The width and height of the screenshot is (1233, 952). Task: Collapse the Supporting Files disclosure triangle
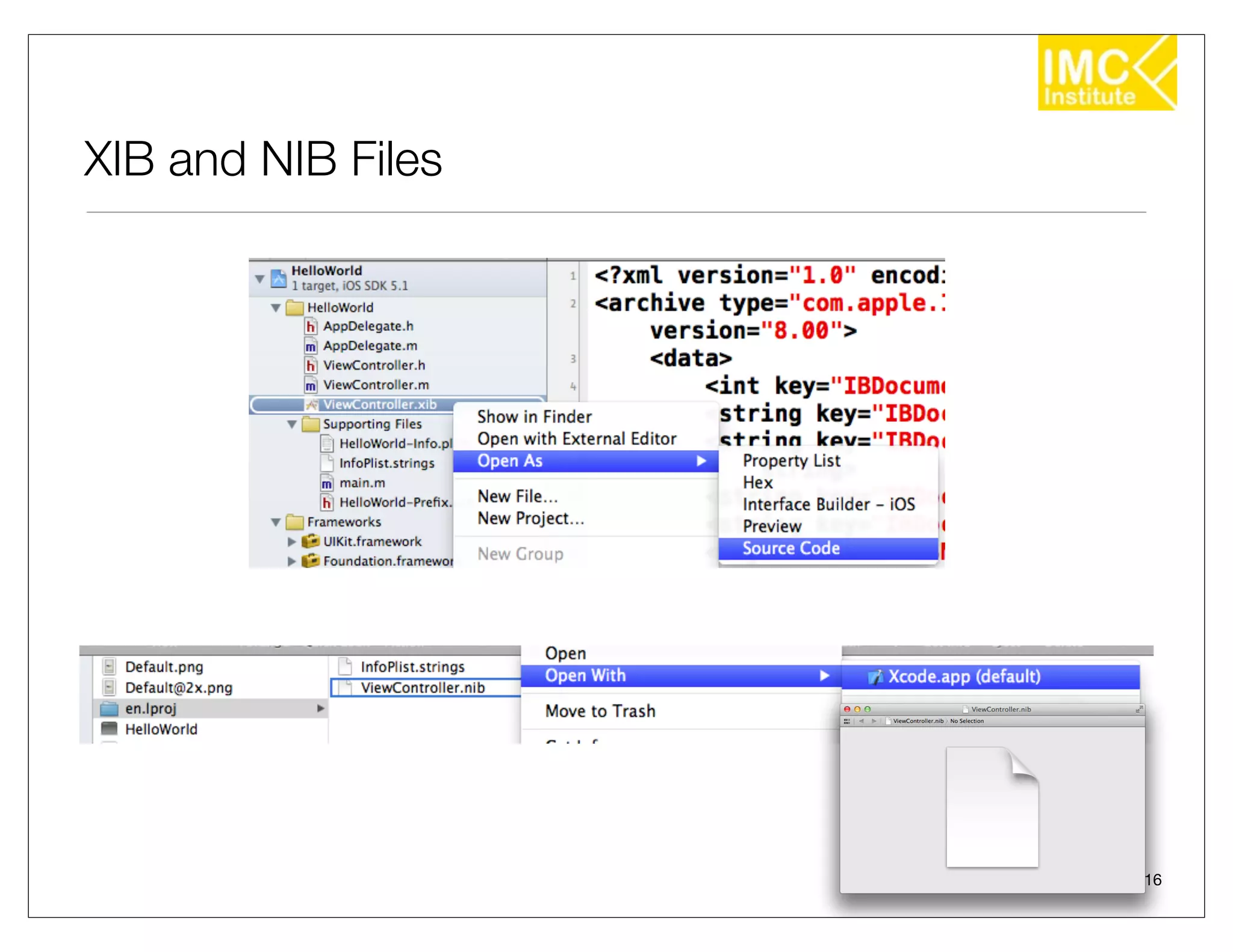coord(292,425)
